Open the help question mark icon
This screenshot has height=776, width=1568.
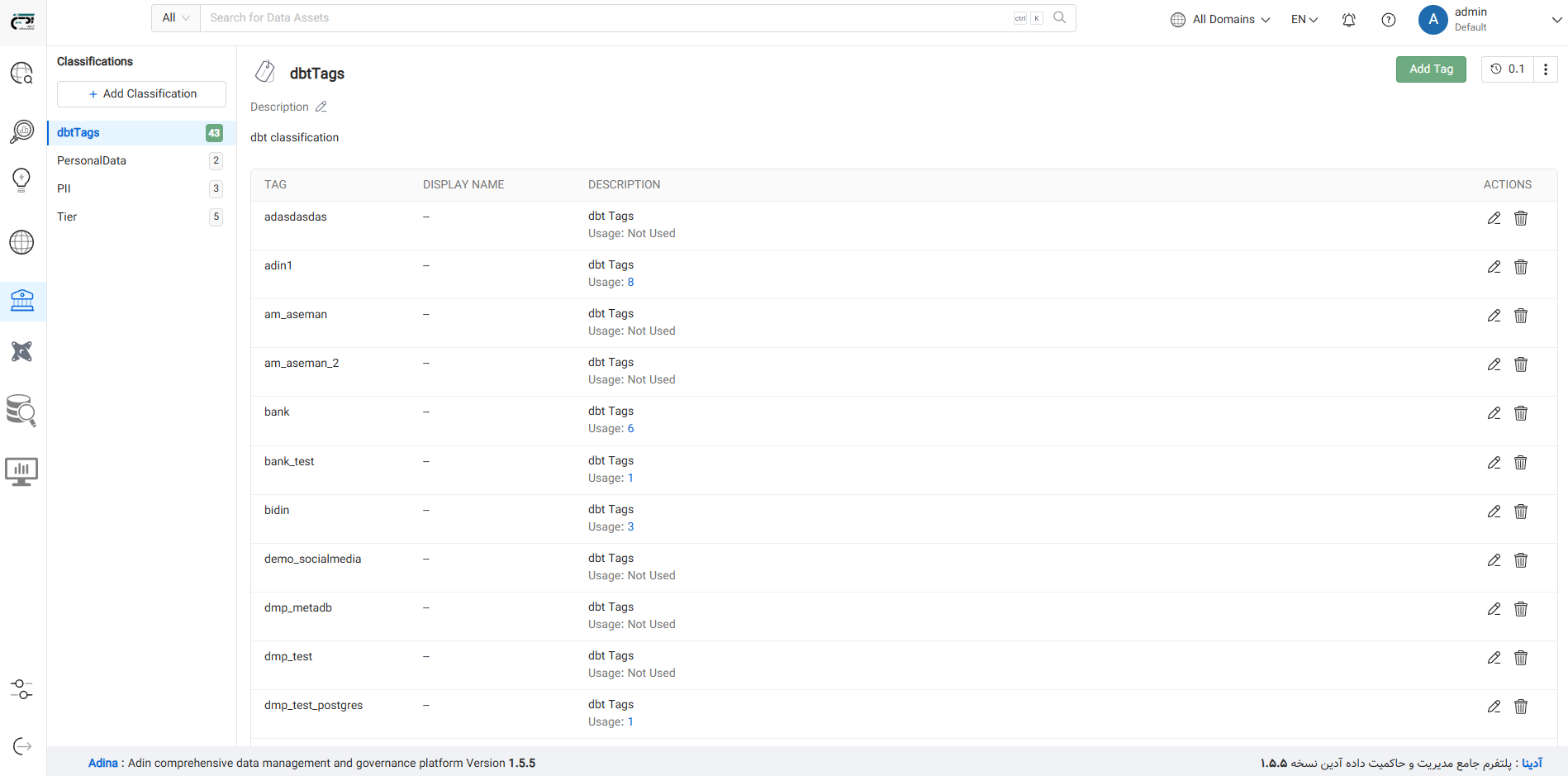pyautogui.click(x=1388, y=20)
